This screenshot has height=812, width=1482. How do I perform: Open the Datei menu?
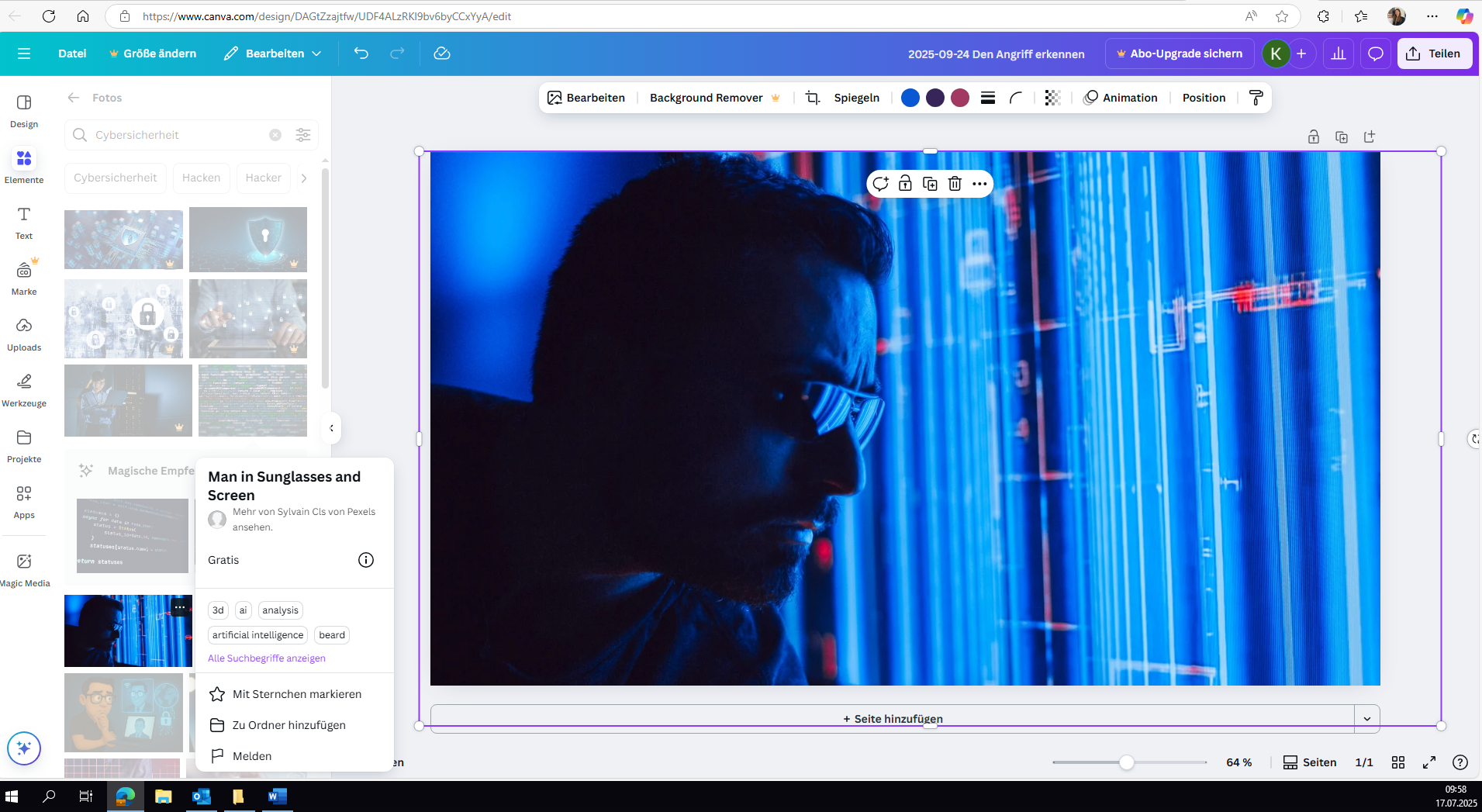(x=72, y=54)
